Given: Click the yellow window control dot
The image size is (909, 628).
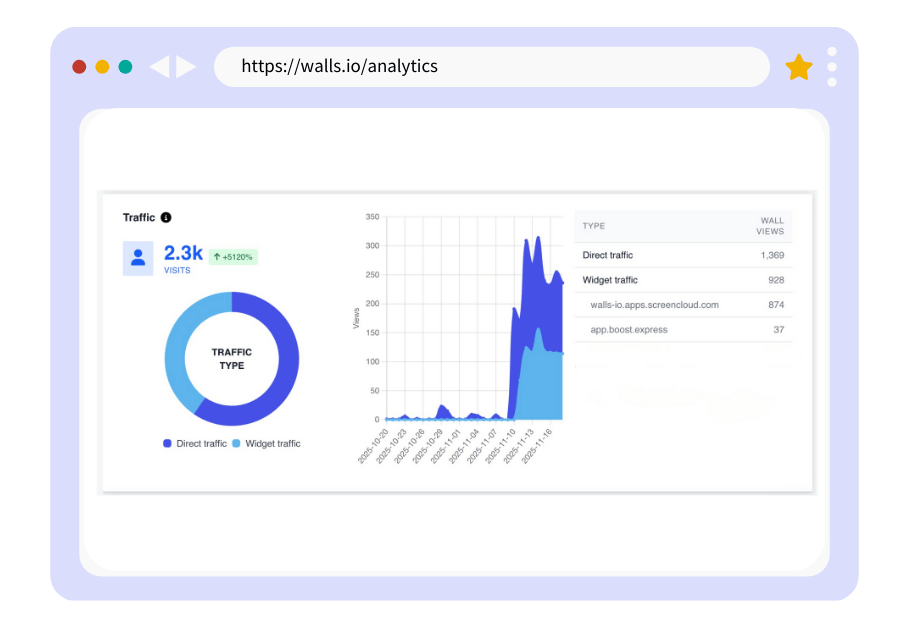Looking at the screenshot, I should click(x=100, y=66).
